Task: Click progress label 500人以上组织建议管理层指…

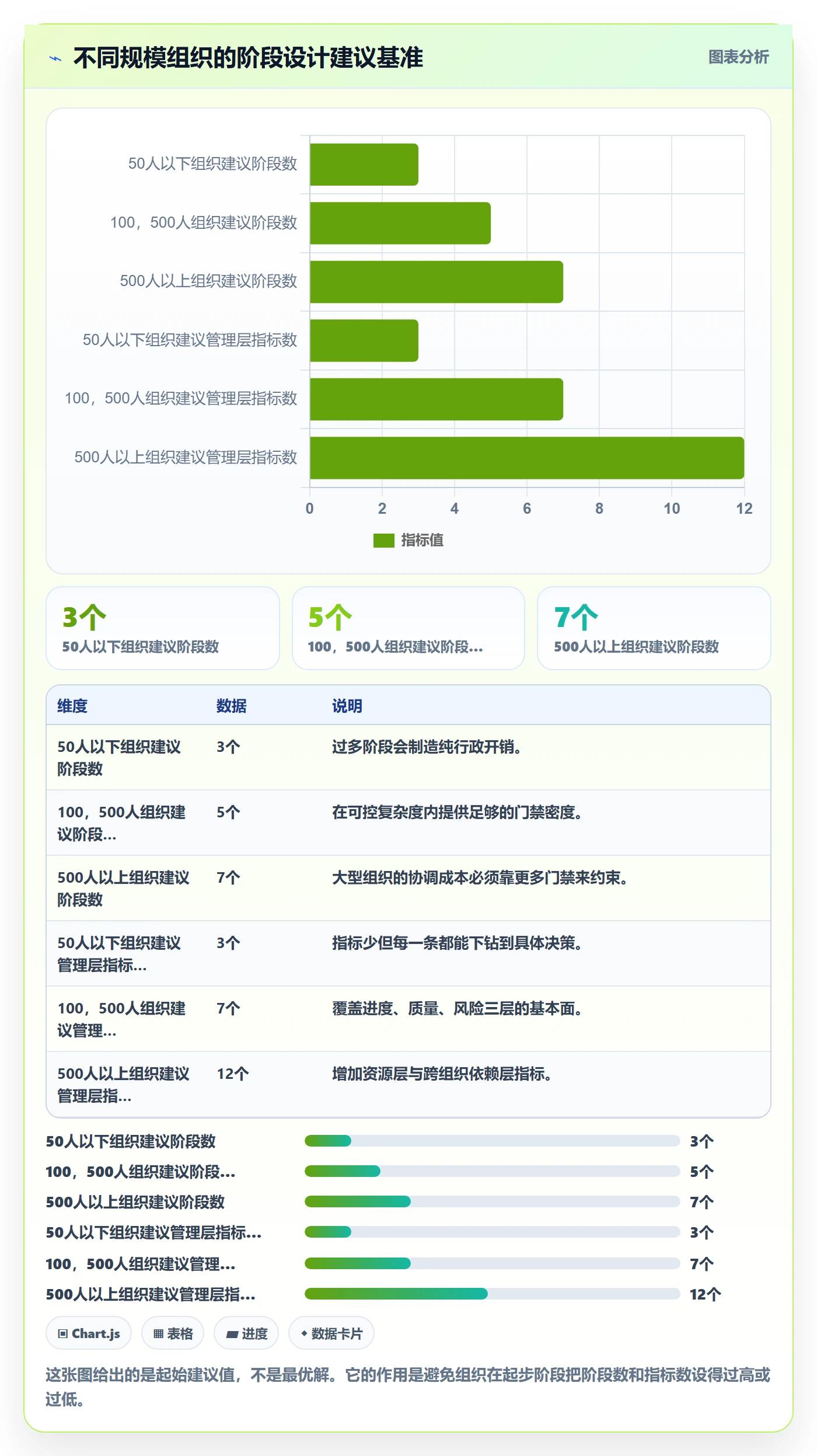Action: pos(151,1294)
